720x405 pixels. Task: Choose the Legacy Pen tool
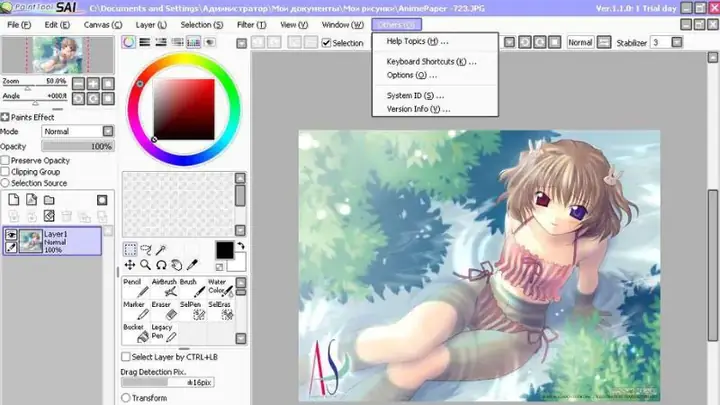pos(164,333)
